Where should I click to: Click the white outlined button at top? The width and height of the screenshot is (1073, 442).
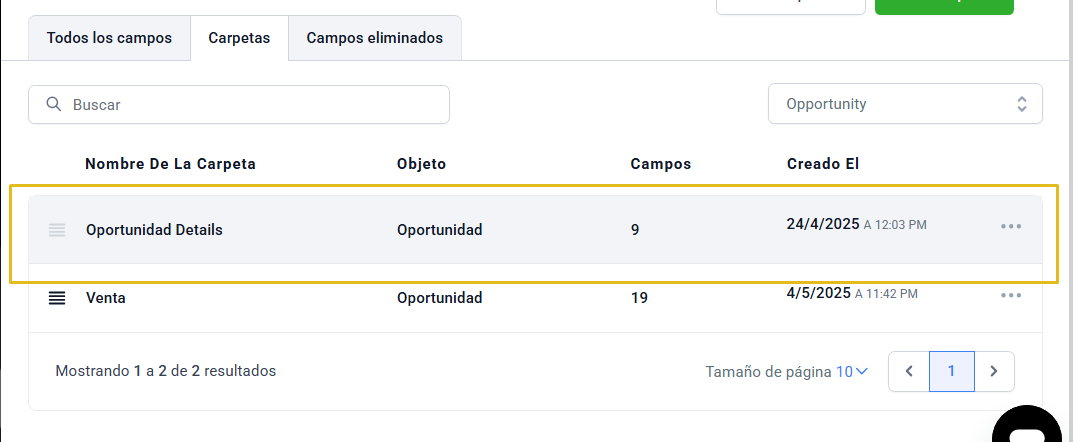tap(791, 7)
